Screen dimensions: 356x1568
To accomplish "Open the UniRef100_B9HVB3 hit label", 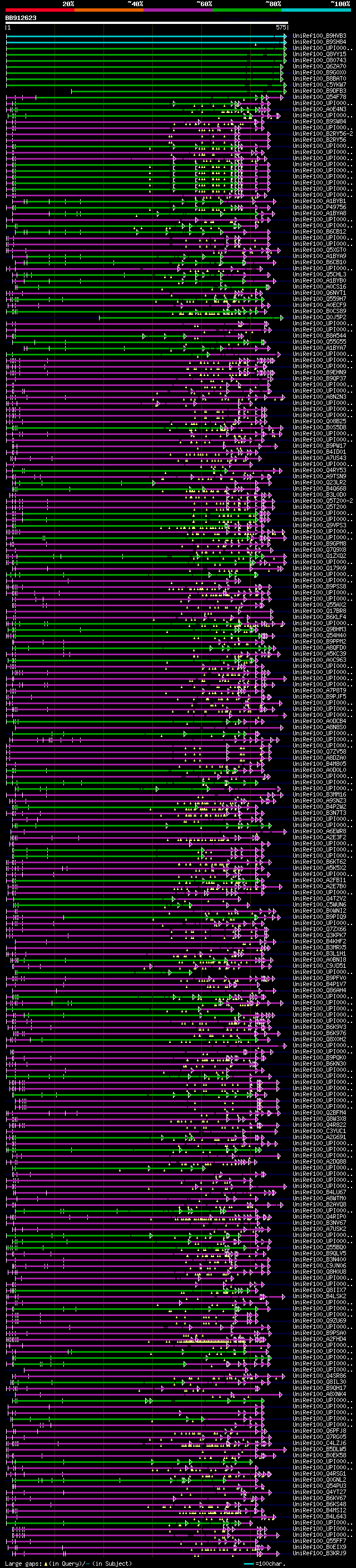I will click(319, 36).
